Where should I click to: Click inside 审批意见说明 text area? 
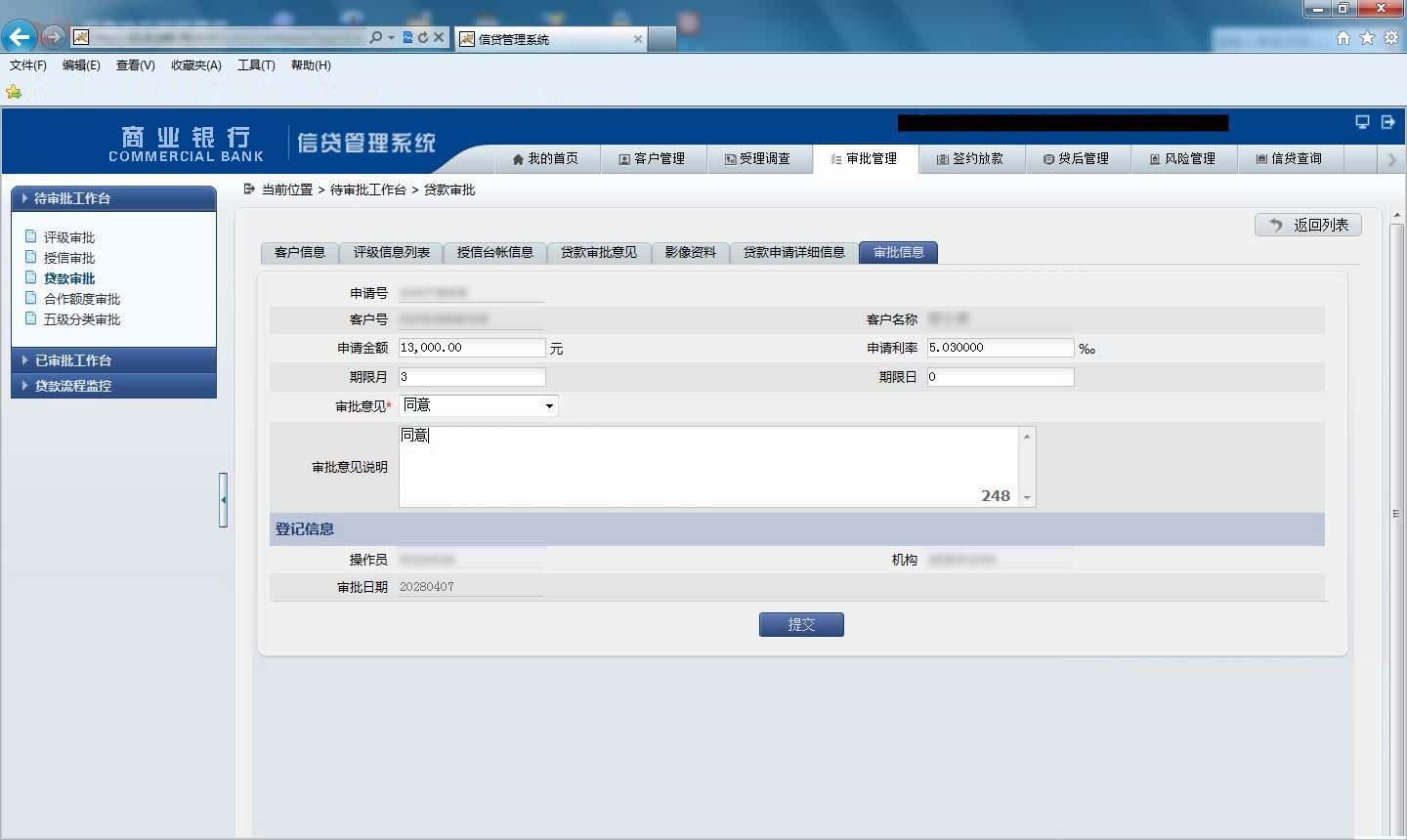coord(708,467)
